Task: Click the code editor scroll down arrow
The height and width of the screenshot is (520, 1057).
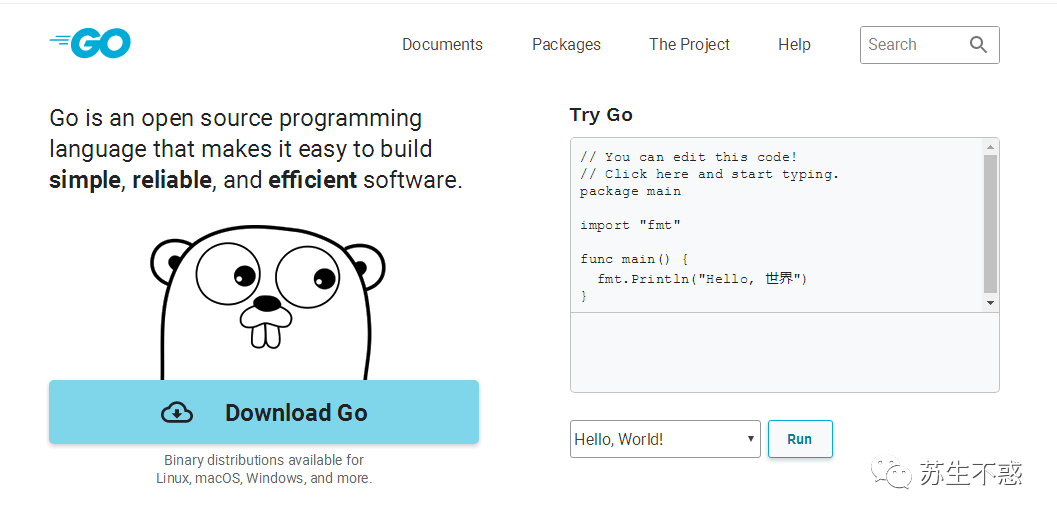Action: (990, 303)
